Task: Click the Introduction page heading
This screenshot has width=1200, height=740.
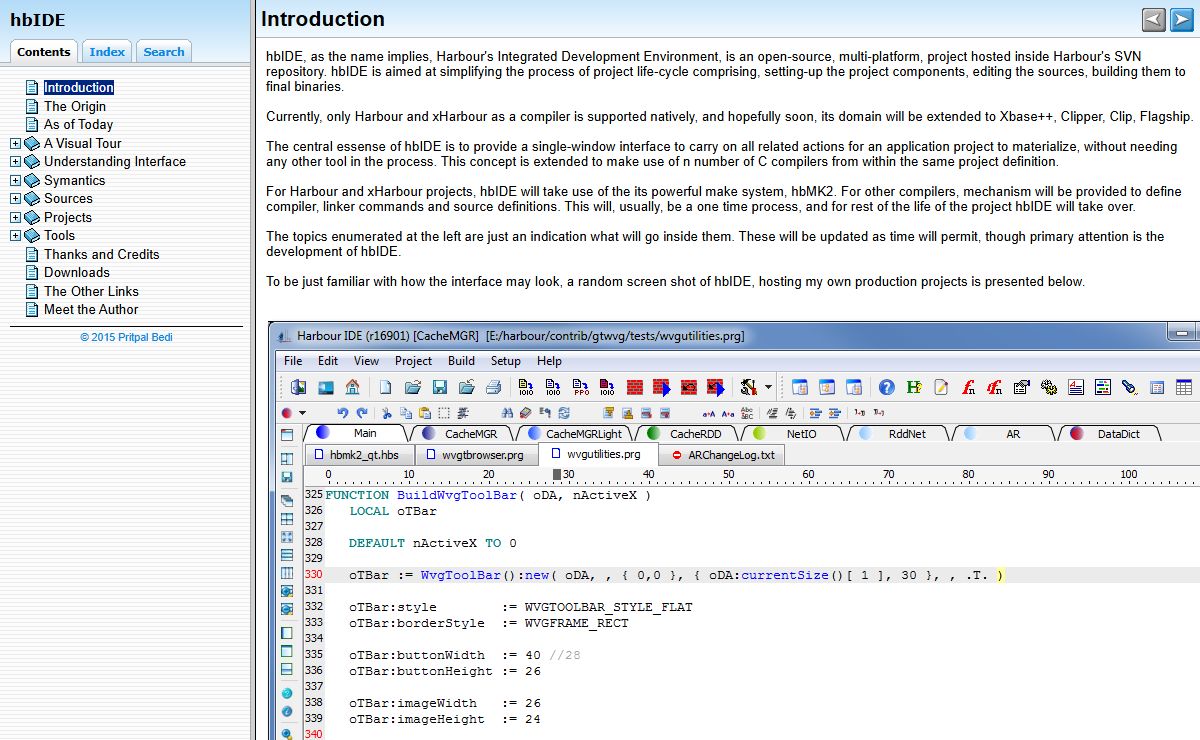Action: (323, 19)
